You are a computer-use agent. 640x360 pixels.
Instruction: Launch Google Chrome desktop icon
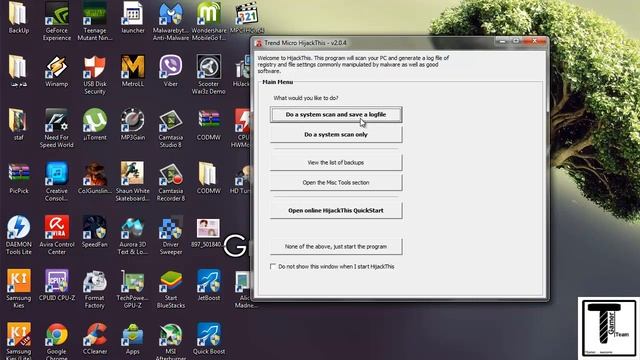pos(56,342)
